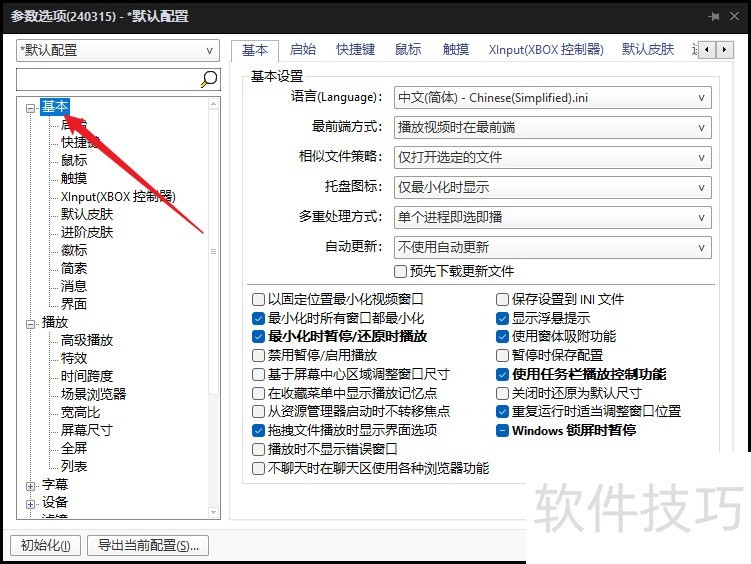
Task: Expand the 设备 tree node
Action: (x=32, y=503)
